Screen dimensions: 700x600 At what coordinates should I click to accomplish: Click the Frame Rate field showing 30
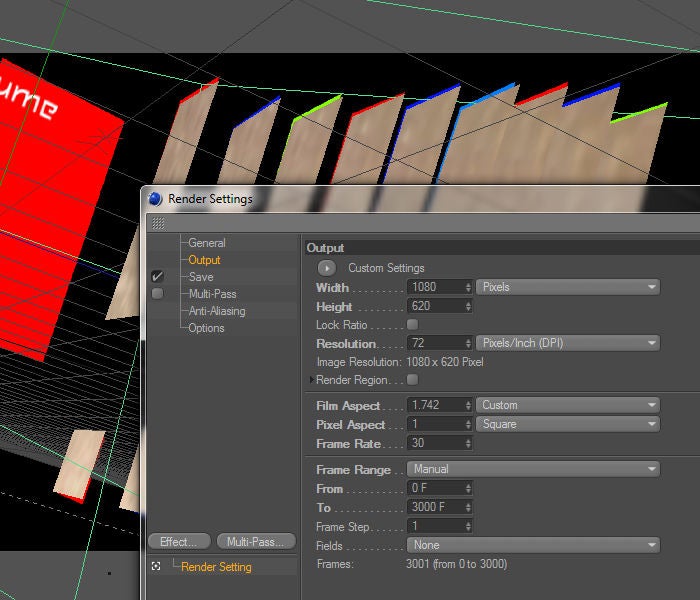click(436, 443)
